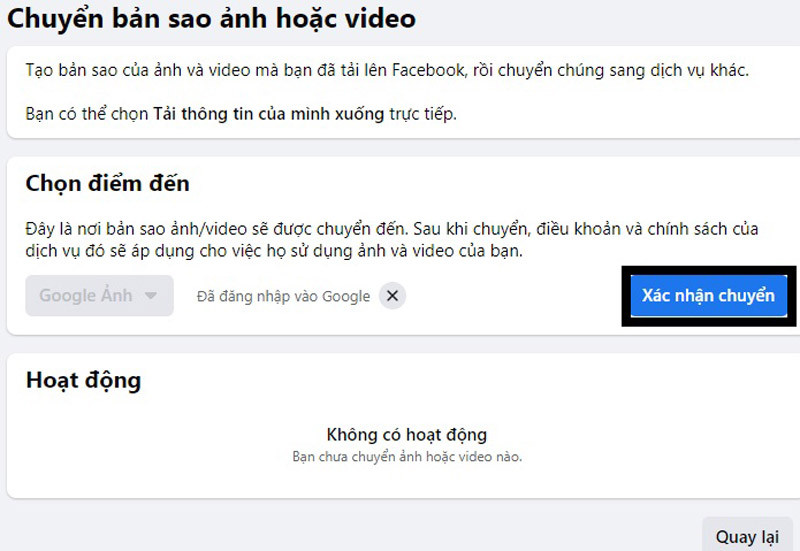Click the Không có hoạt động message
Viewport: 800px width, 551px height.
(x=406, y=435)
